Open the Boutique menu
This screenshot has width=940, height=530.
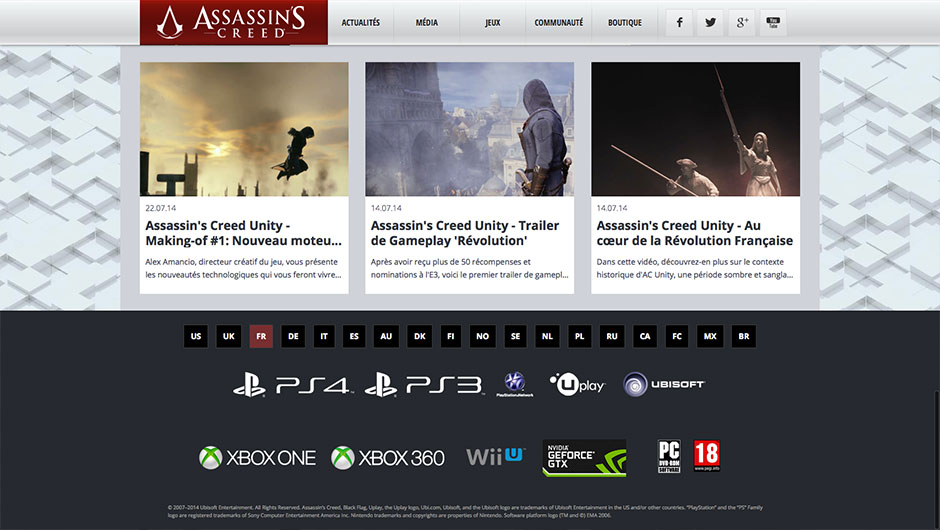pyautogui.click(x=625, y=23)
